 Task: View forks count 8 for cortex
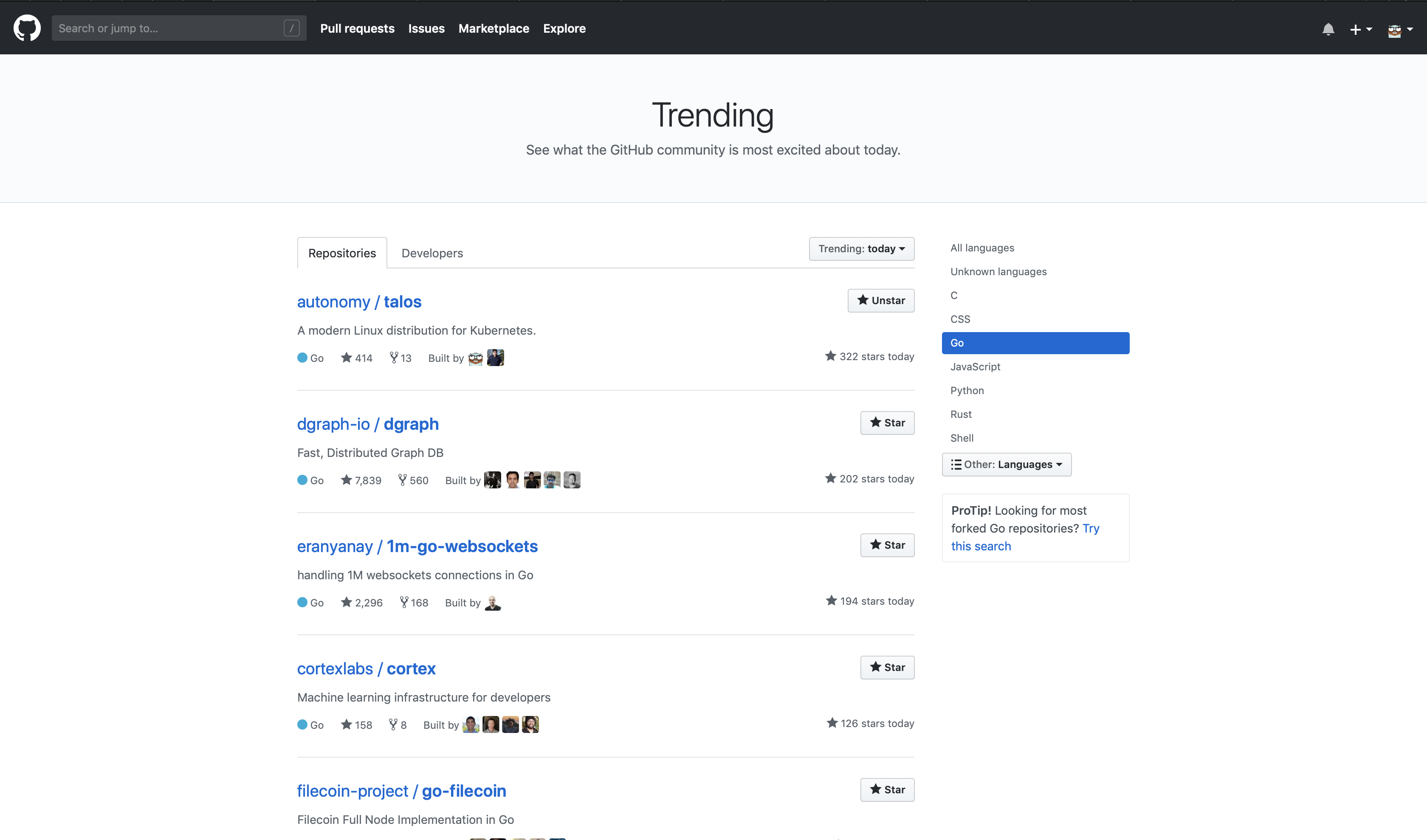click(398, 724)
